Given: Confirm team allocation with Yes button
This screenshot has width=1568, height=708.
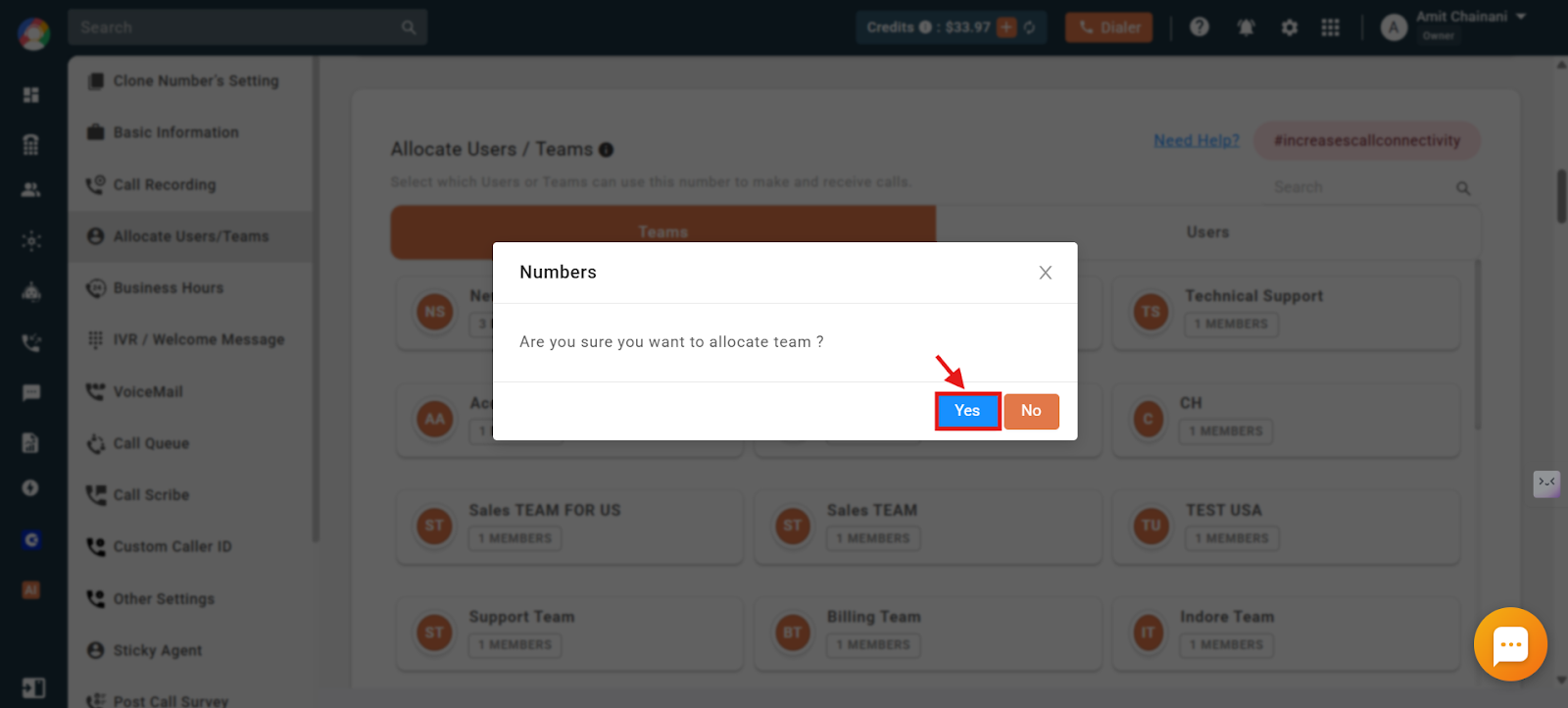Looking at the screenshot, I should click(x=967, y=411).
